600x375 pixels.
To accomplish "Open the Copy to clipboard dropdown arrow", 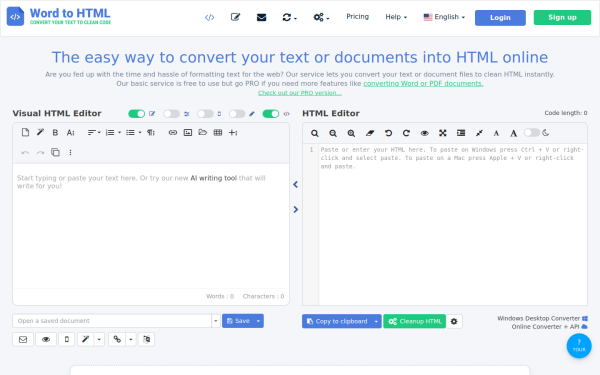I will point(377,321).
